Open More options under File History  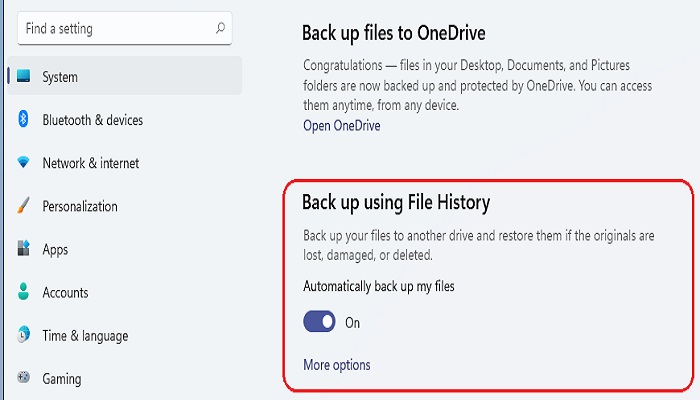coord(336,365)
